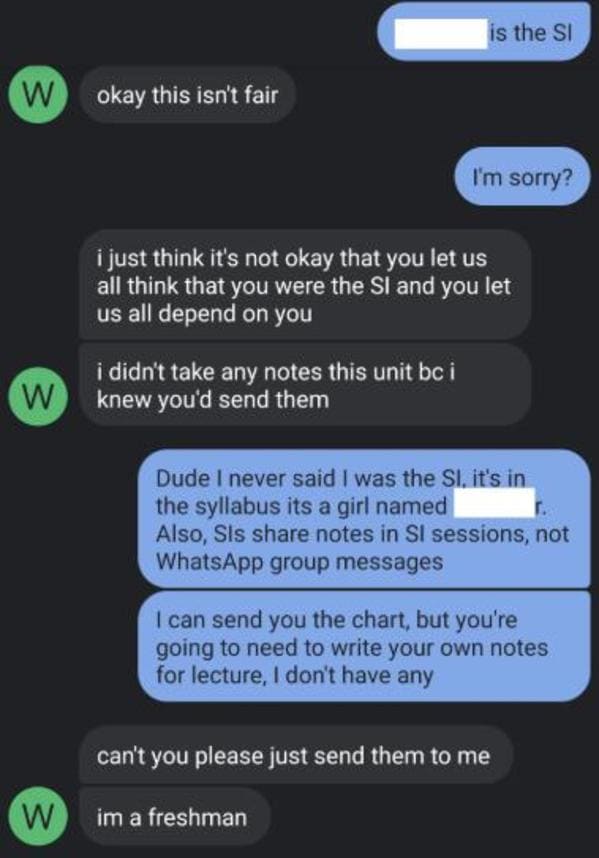The image size is (599, 858).
Task: Click the word 'WhatsApp' in the blue message
Action: point(210,562)
